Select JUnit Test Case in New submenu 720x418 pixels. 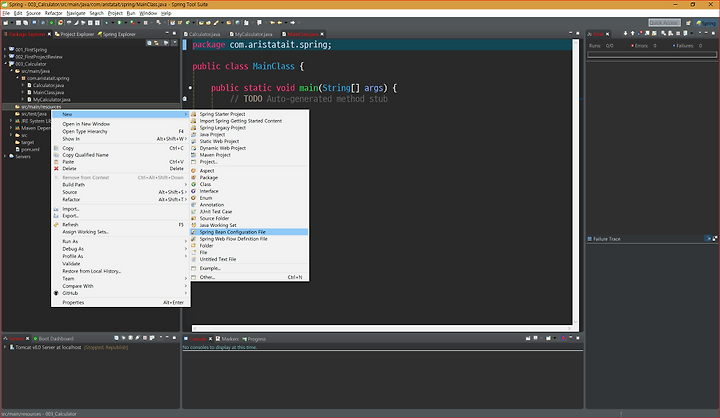point(249,212)
